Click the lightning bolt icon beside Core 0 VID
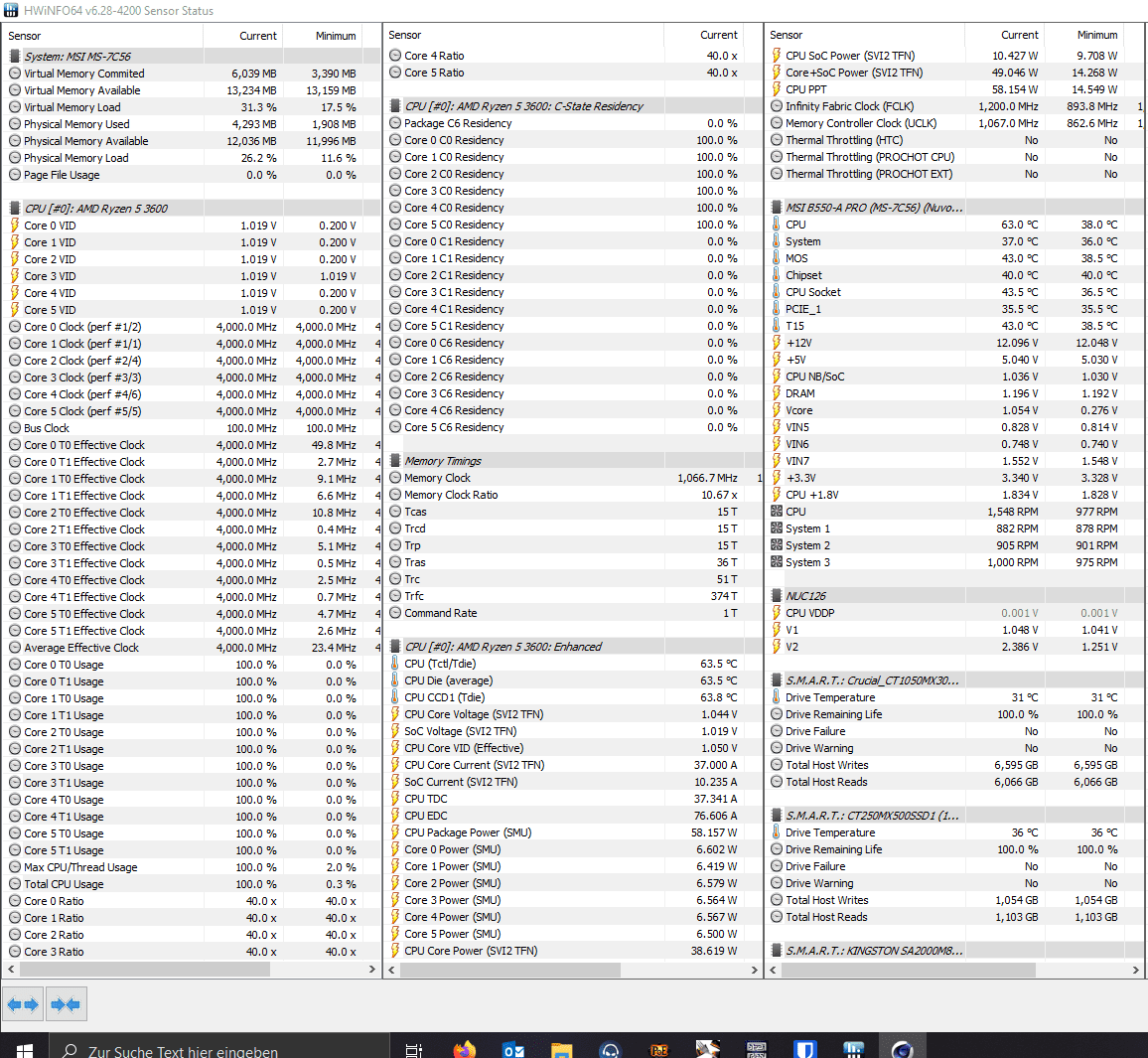This screenshot has width=1148, height=1058. click(15, 226)
